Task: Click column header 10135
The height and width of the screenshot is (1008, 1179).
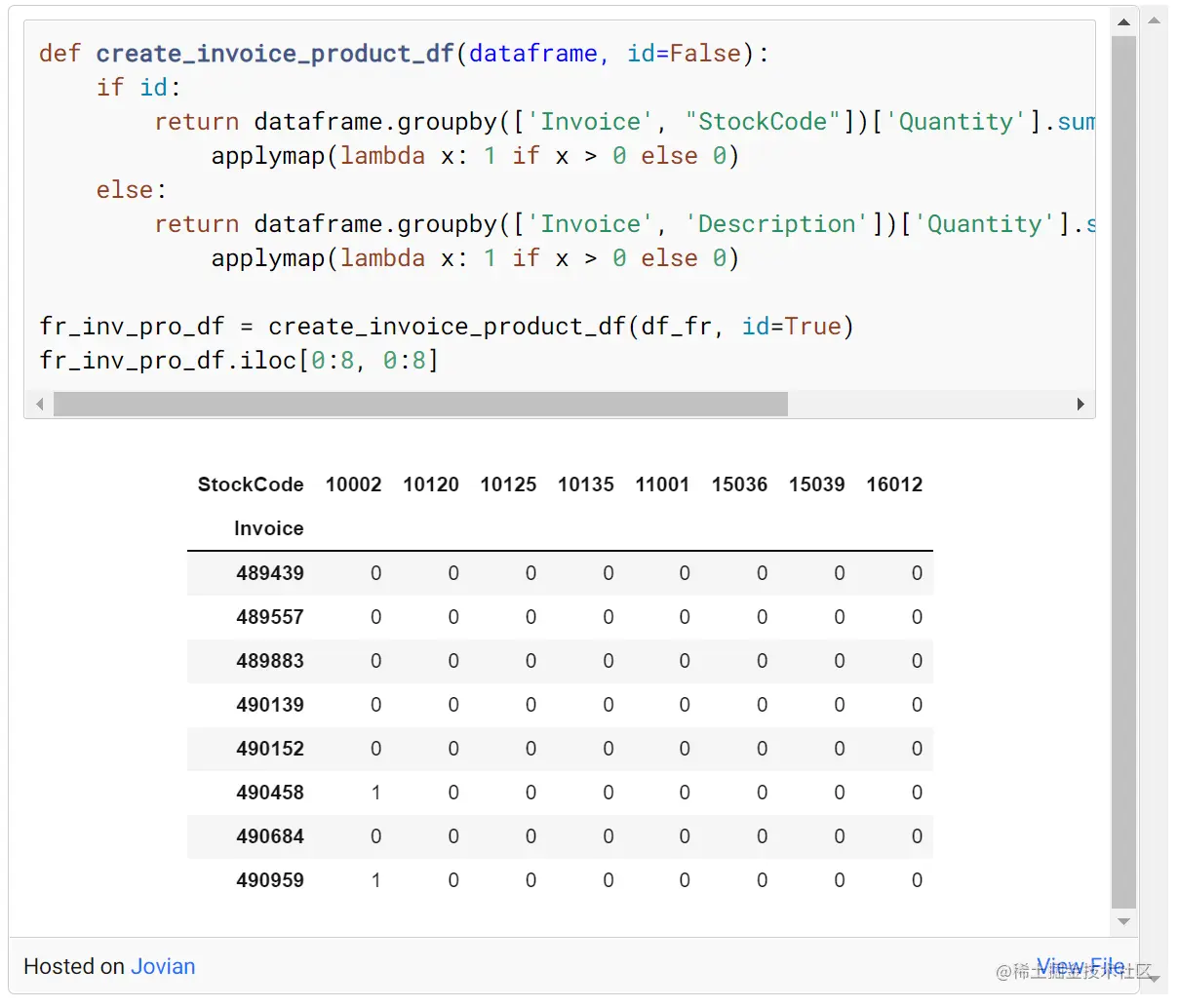Action: coord(586,485)
